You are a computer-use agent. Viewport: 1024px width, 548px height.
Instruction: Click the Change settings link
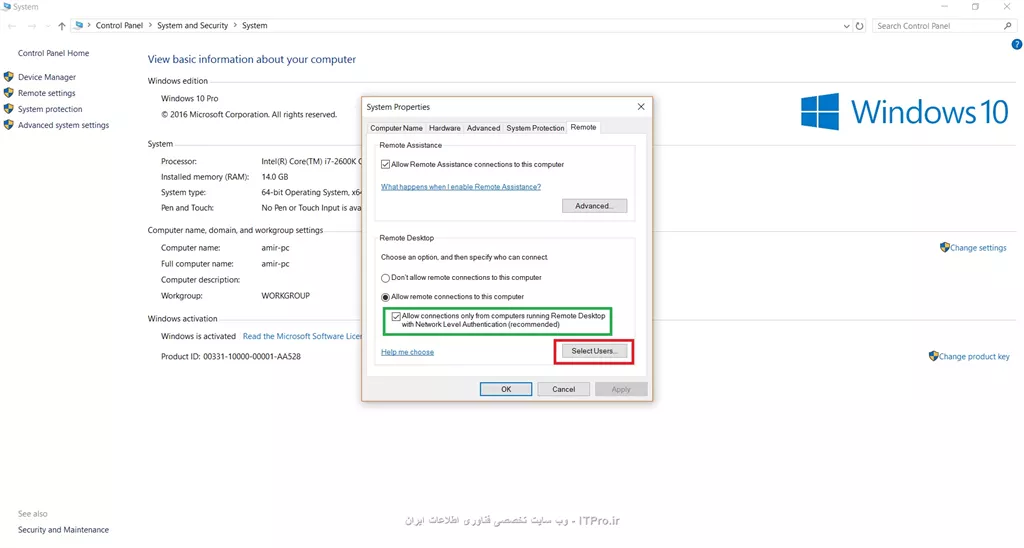pos(978,248)
